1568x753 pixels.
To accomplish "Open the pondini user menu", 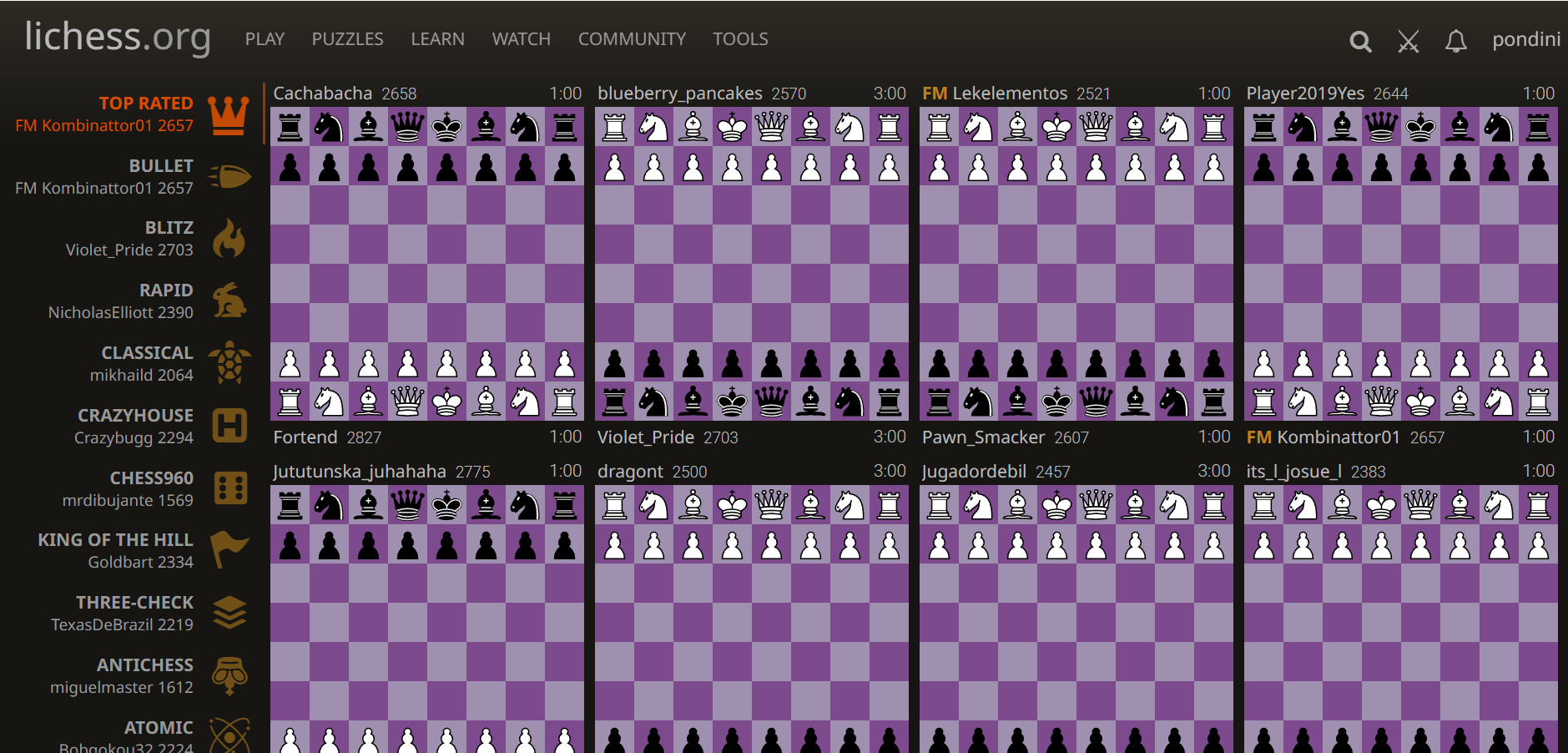I will [1525, 39].
